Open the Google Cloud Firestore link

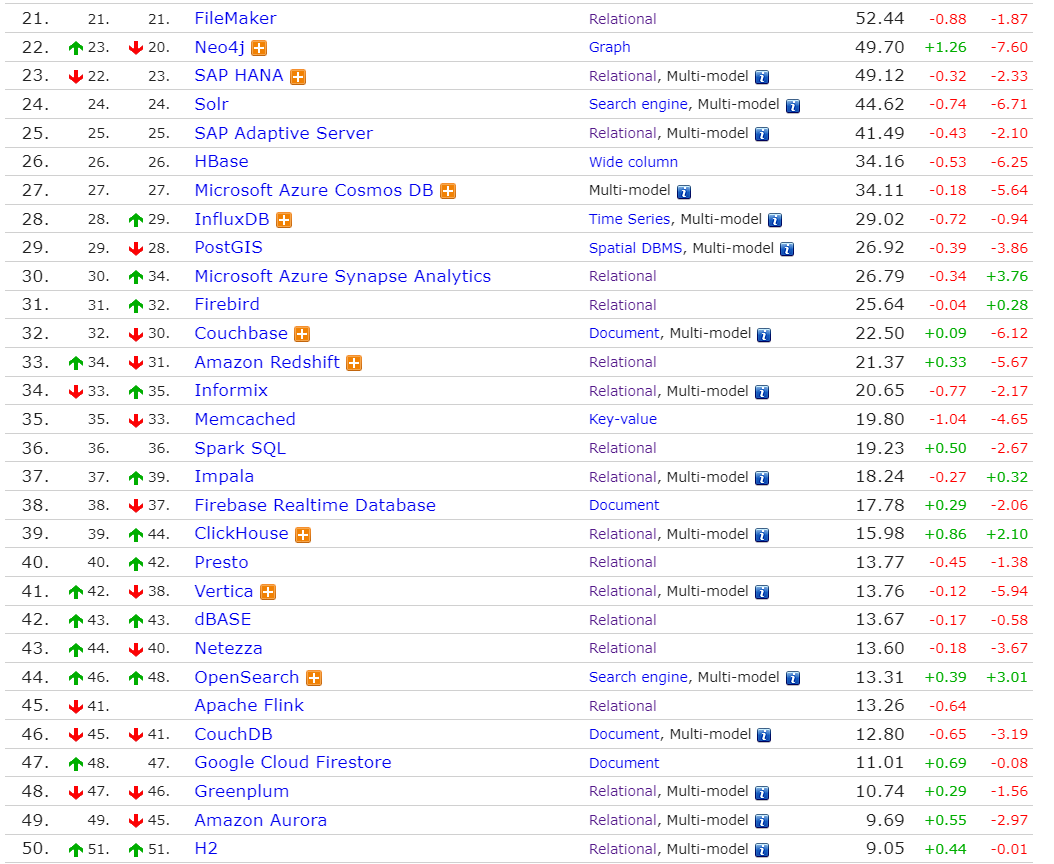coord(293,762)
